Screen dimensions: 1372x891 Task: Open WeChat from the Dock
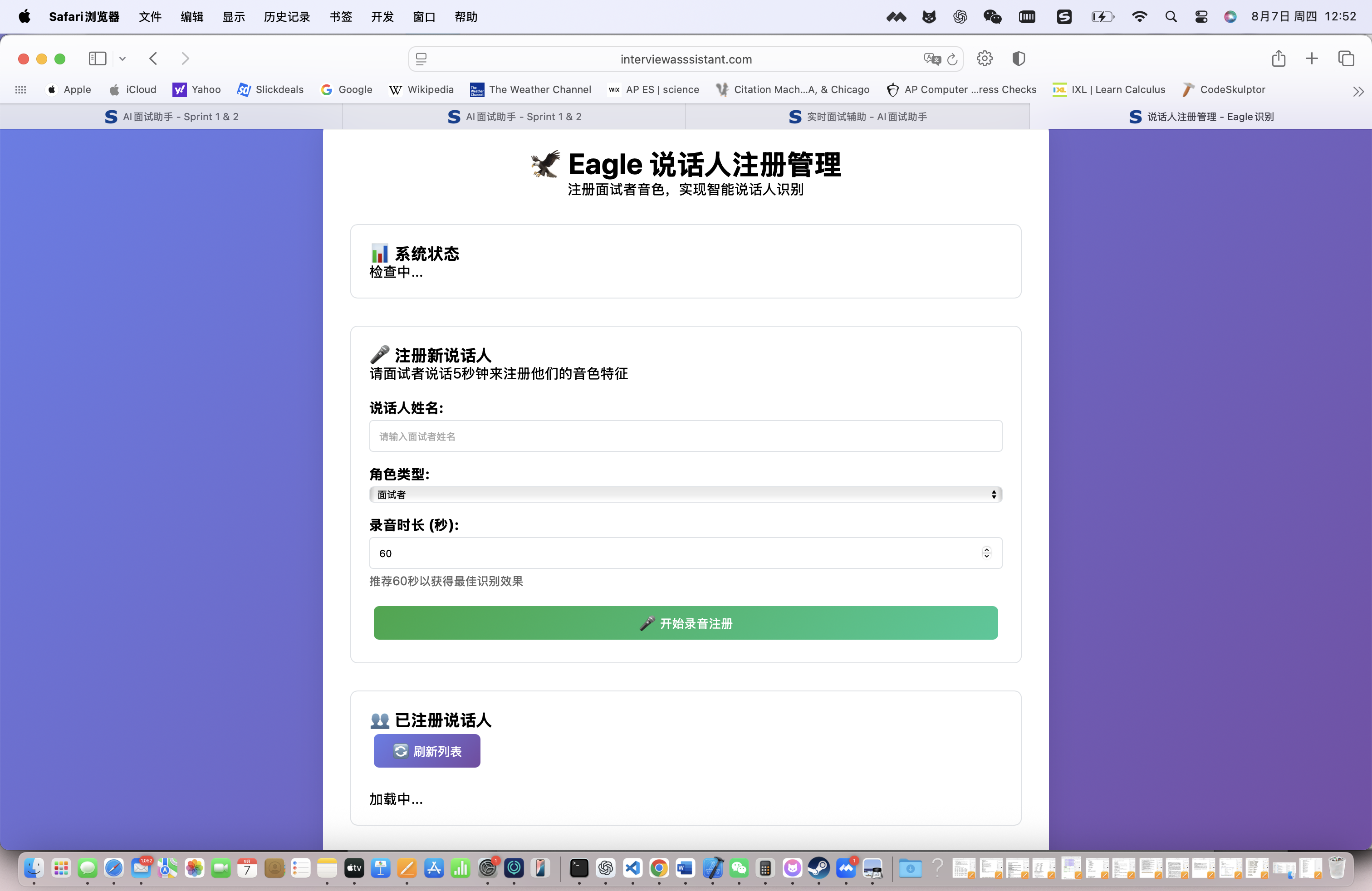pyautogui.click(x=739, y=868)
